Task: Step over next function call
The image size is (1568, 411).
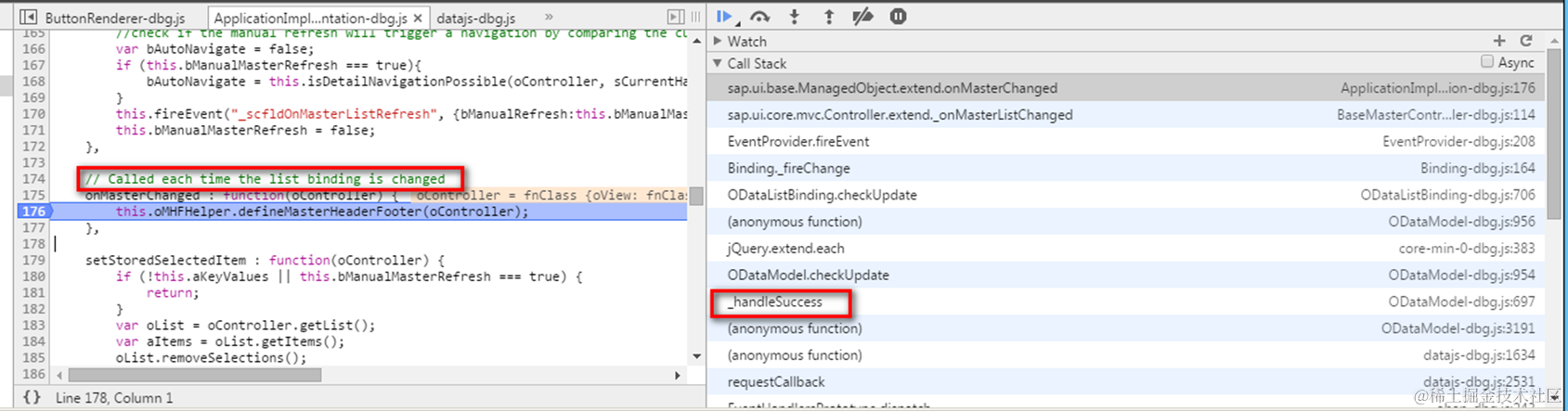Action: coord(759,17)
